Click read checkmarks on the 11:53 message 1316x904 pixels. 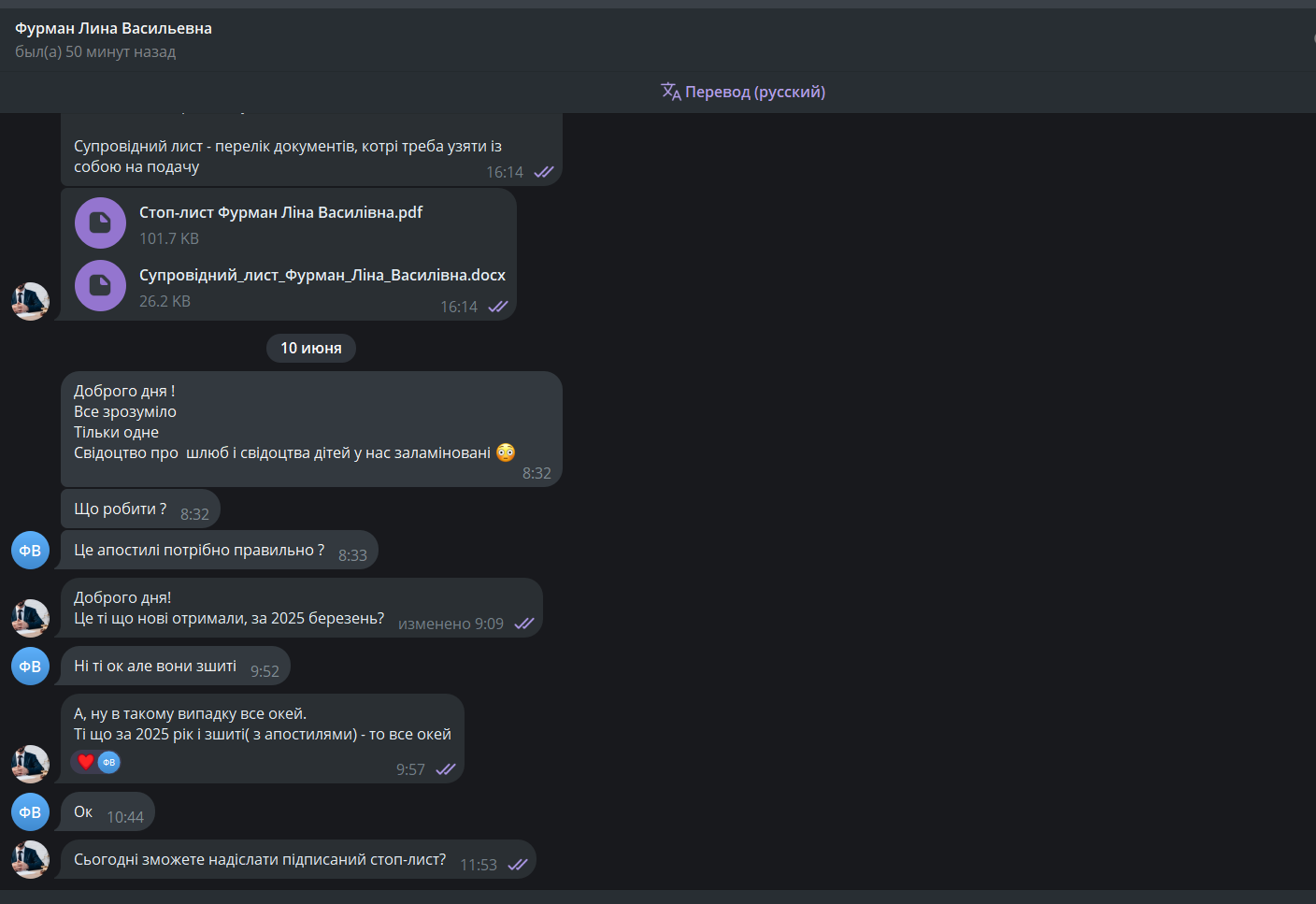pyautogui.click(x=518, y=865)
